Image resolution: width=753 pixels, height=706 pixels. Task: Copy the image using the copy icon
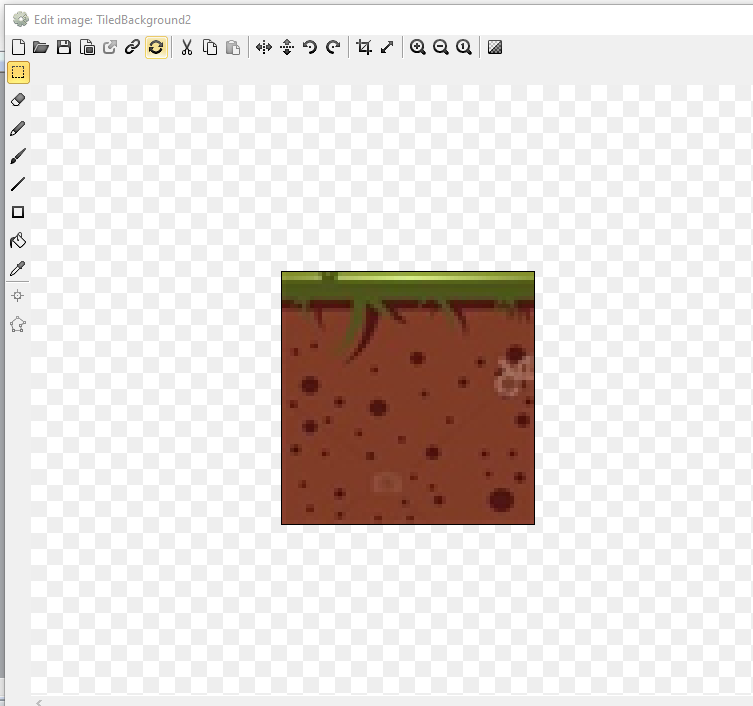click(210, 47)
